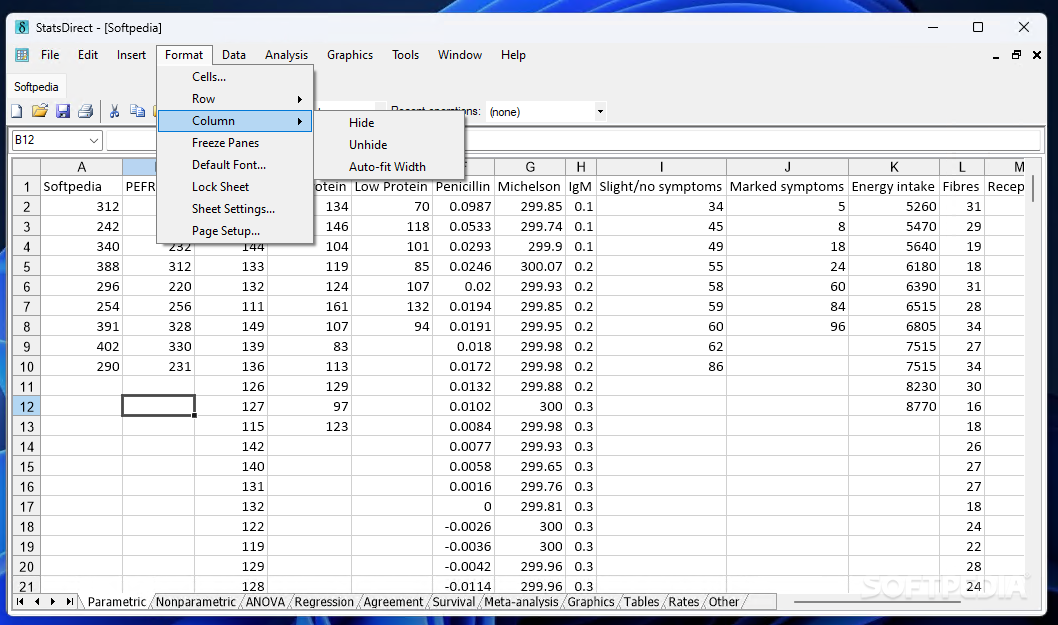Image resolution: width=1058 pixels, height=625 pixels.
Task: Click cell with value 8770
Action: (x=893, y=406)
